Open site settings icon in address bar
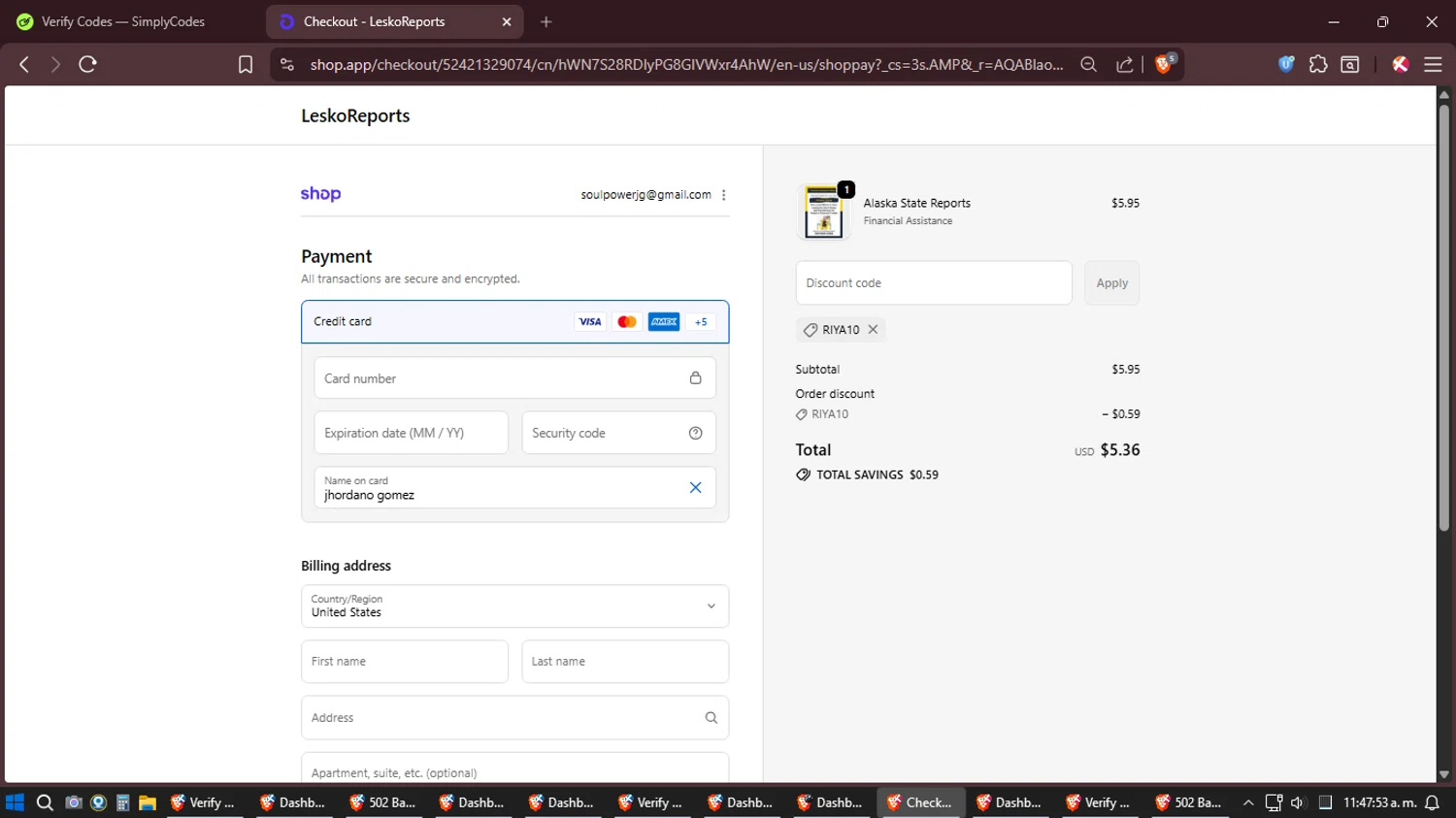1456x818 pixels. 286,64
